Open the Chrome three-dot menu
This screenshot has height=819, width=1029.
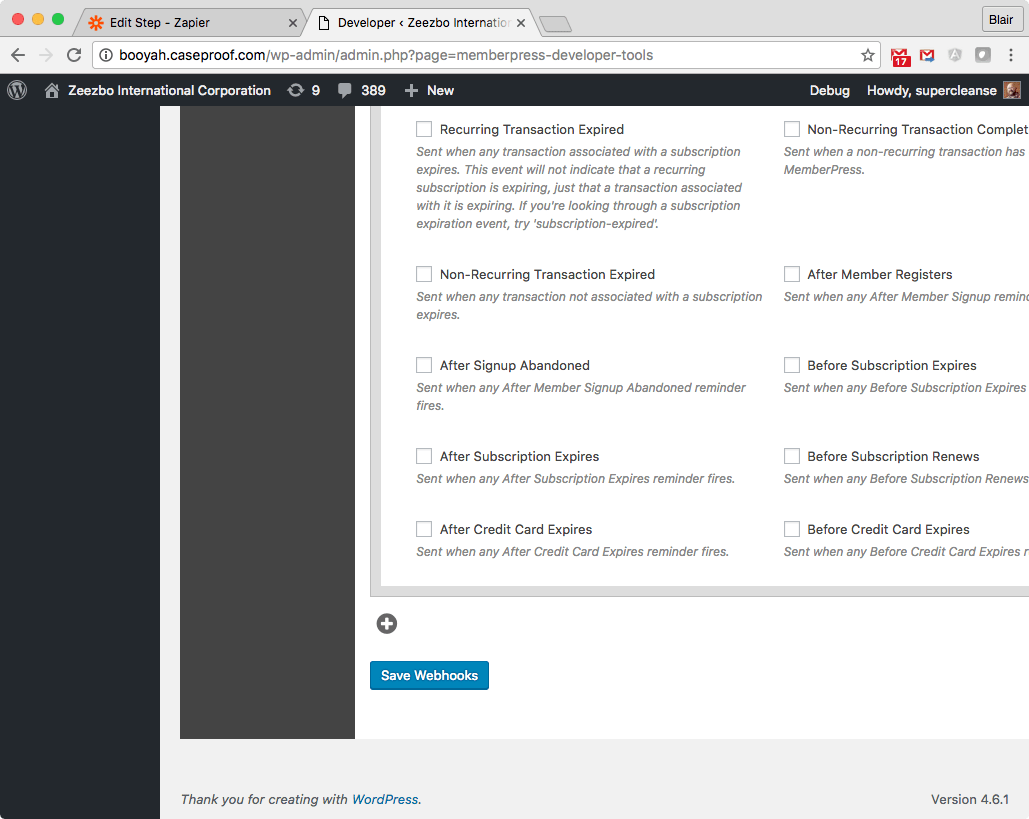1011,55
